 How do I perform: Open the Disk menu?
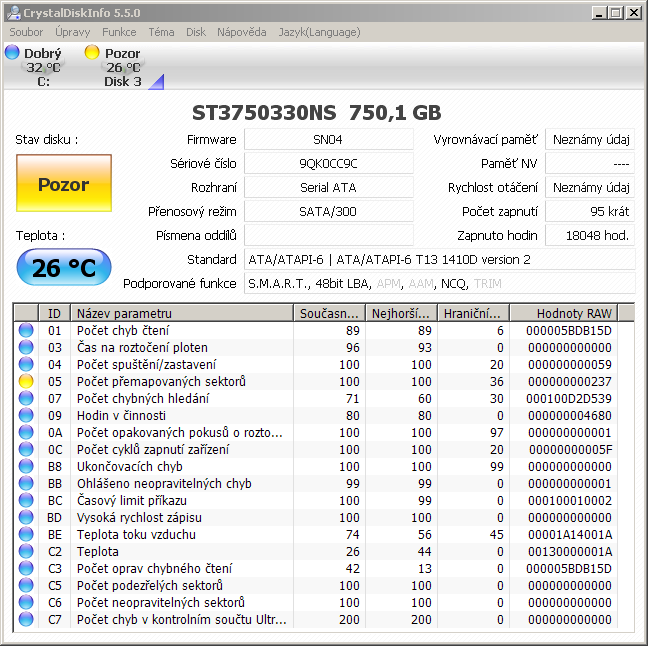(x=196, y=32)
